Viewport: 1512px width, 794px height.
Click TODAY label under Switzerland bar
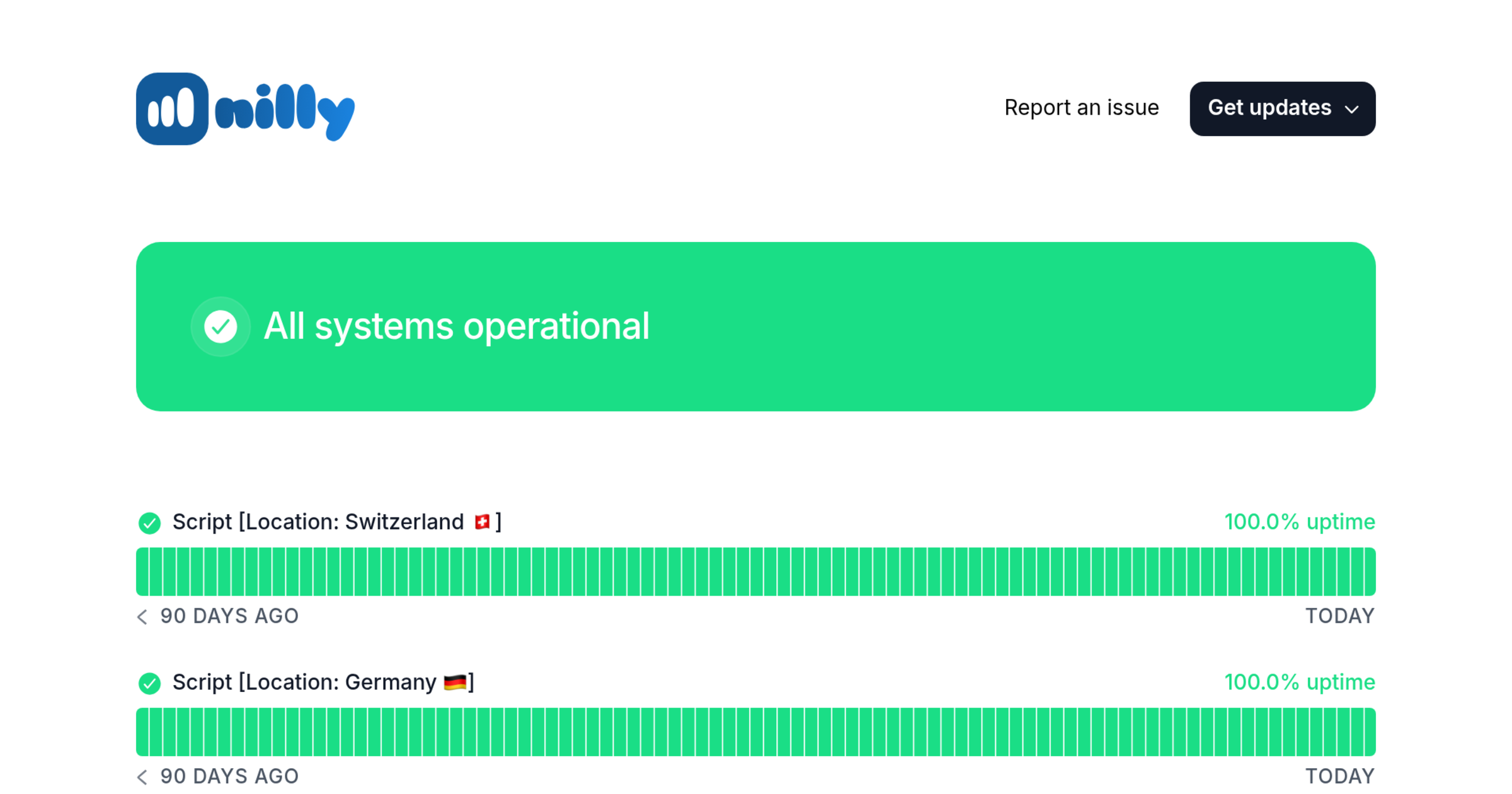pos(1340,616)
